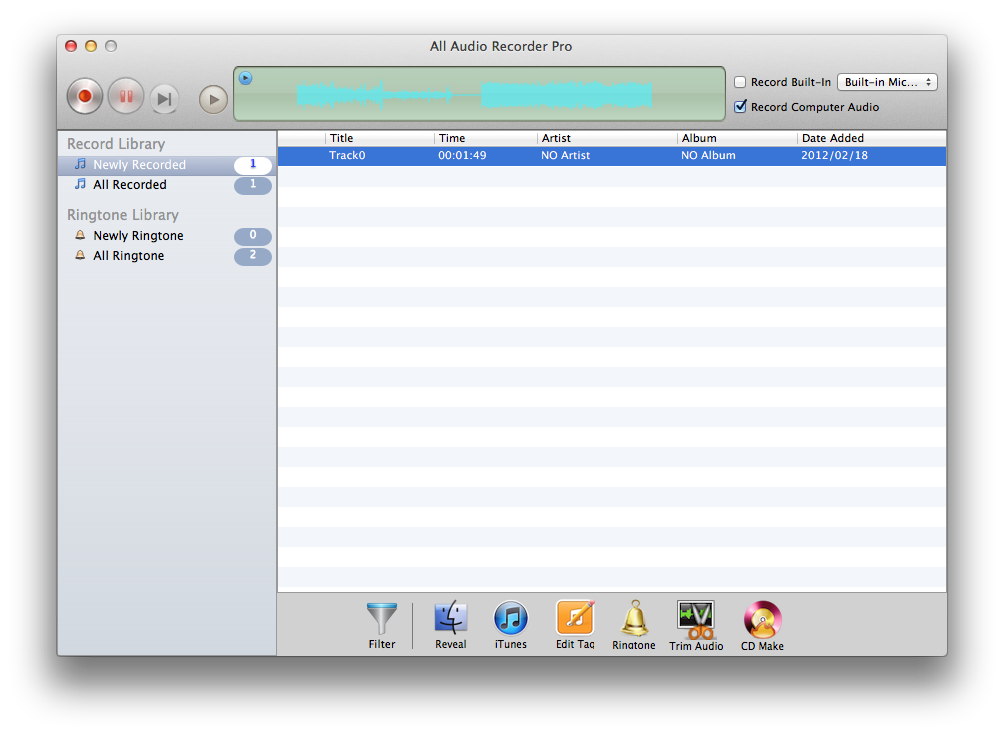Open the Trim Audio scissors tool

(x=696, y=626)
